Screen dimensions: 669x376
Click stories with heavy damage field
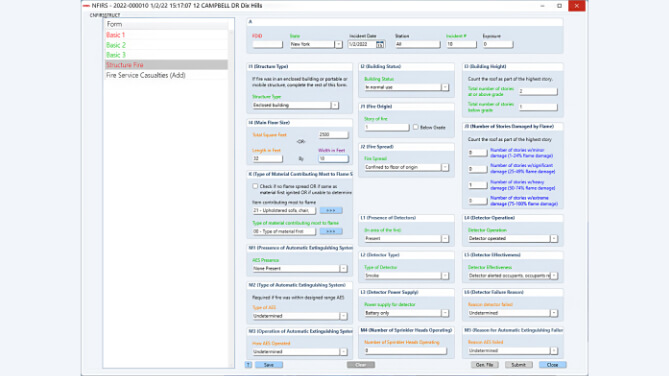[x=477, y=185]
